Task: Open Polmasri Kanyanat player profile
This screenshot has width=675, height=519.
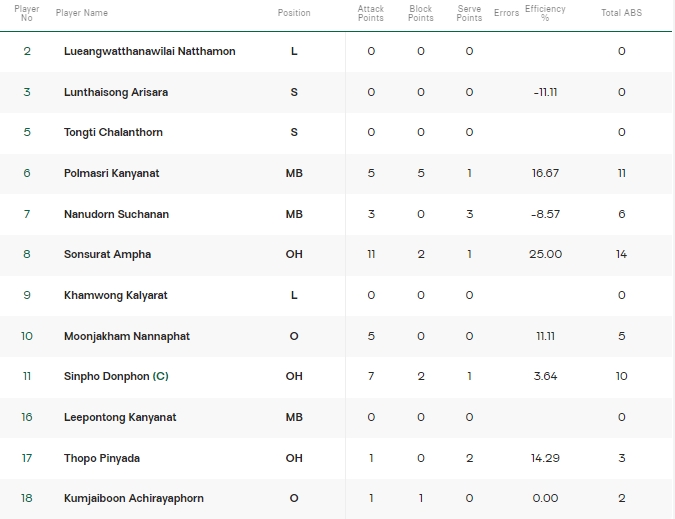Action: 111,173
